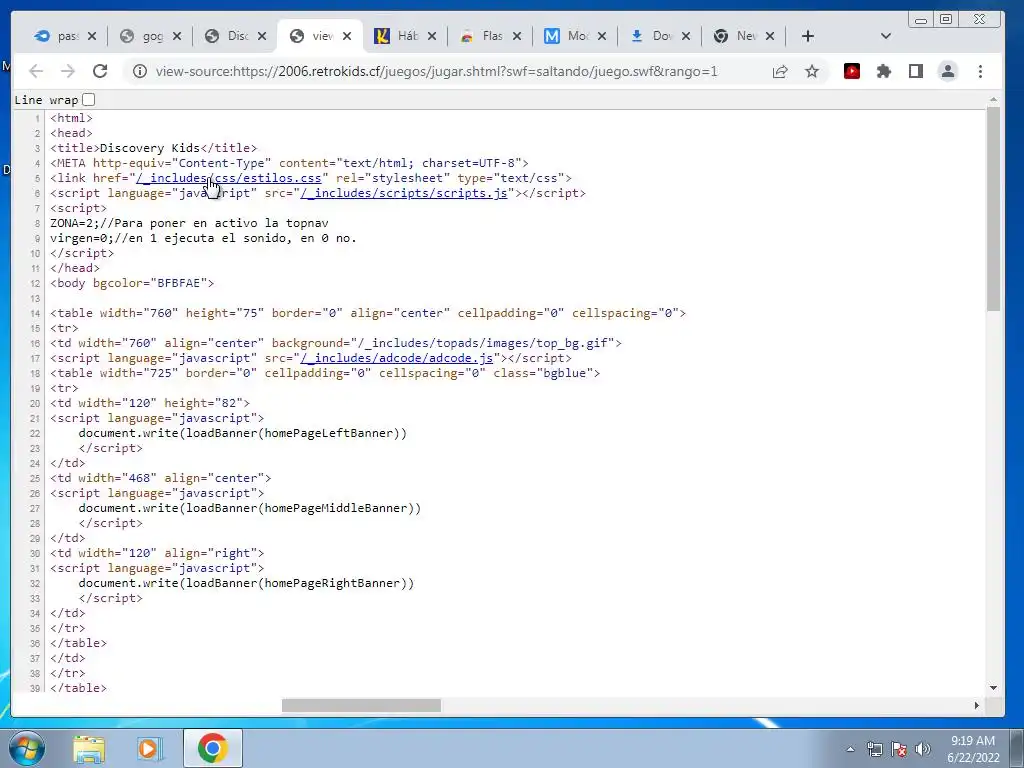Show hidden system tray icons

click(x=850, y=749)
